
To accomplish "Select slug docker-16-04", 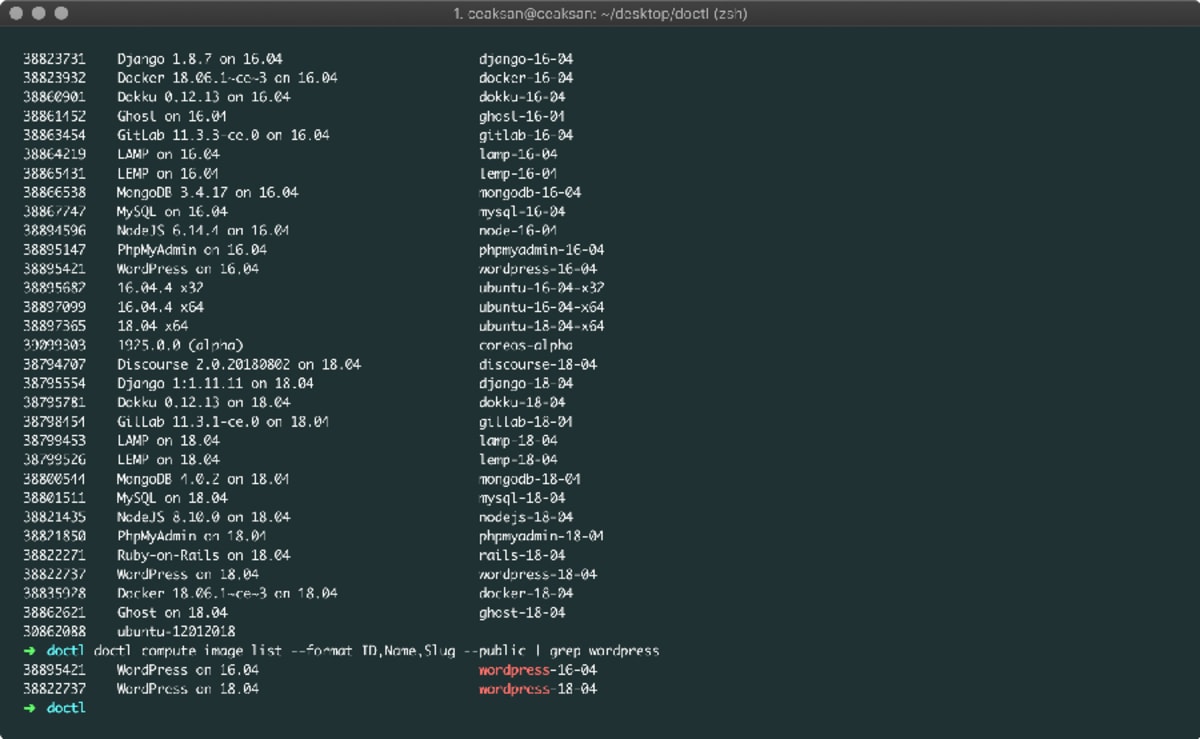I will [526, 78].
